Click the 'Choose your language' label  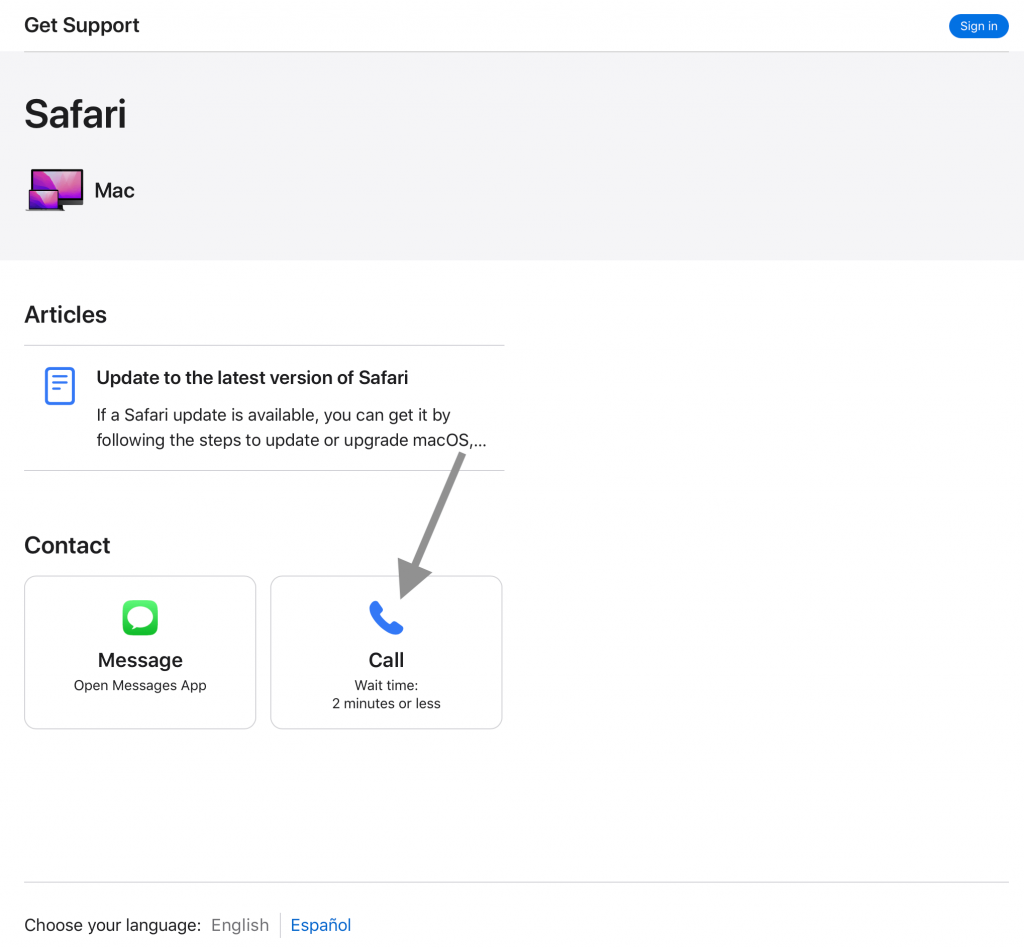[112, 924]
